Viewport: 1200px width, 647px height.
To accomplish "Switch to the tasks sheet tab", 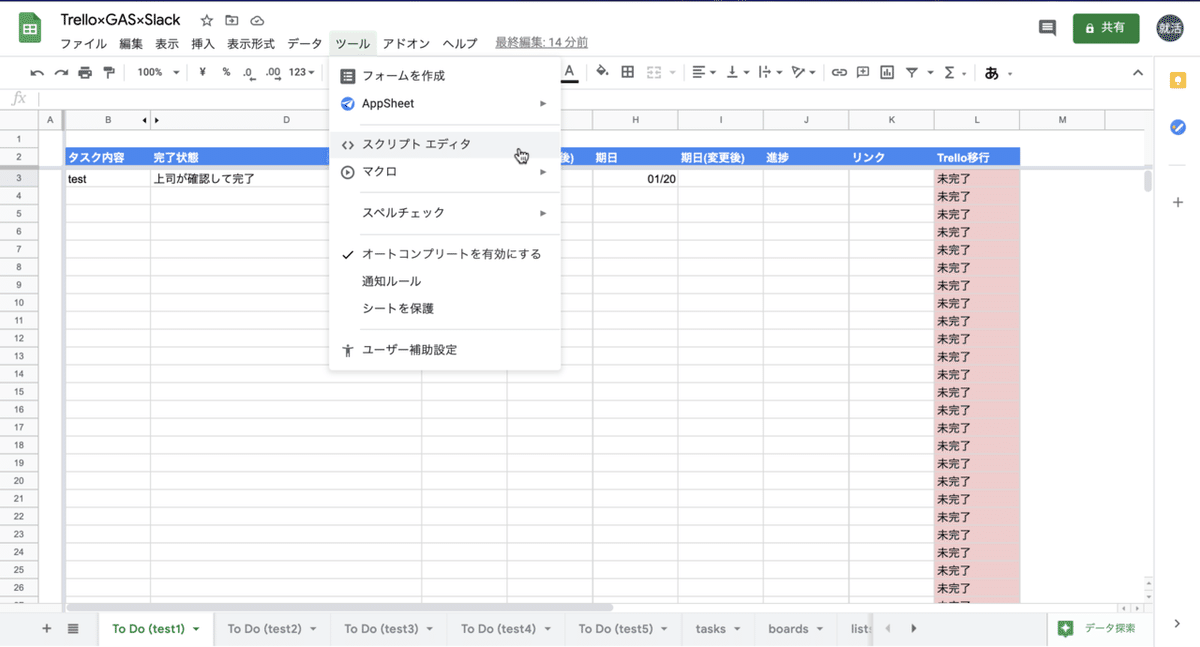I will pyautogui.click(x=710, y=629).
